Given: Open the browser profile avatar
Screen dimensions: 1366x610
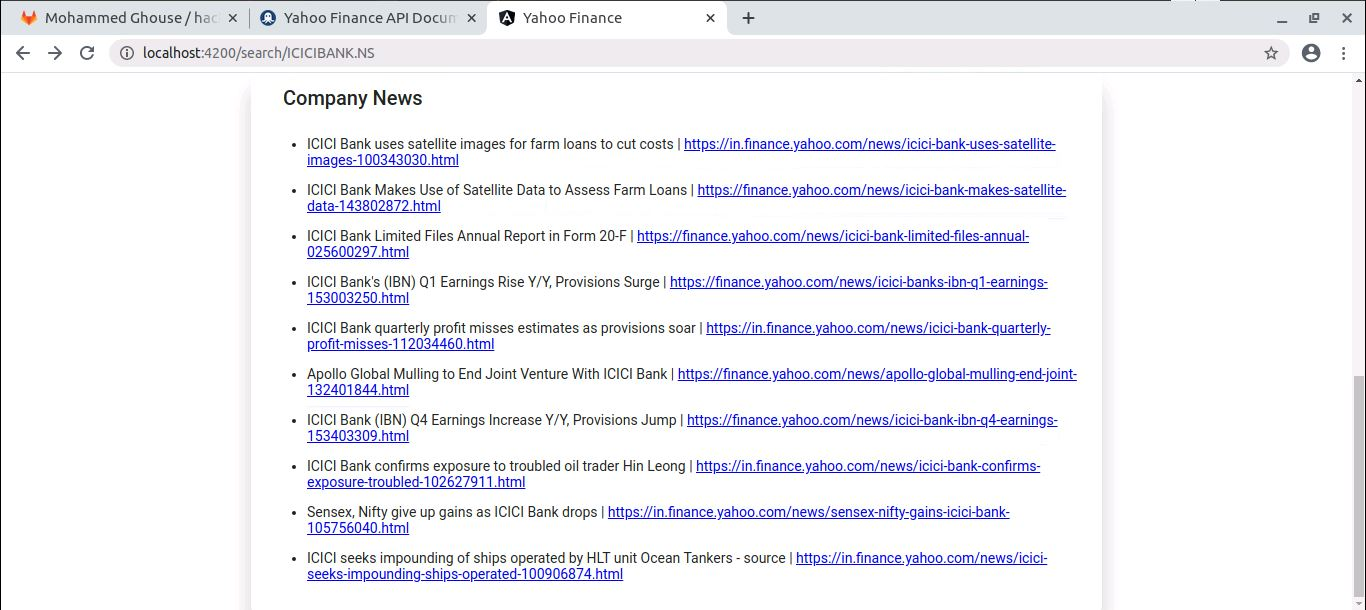Looking at the screenshot, I should point(1310,53).
